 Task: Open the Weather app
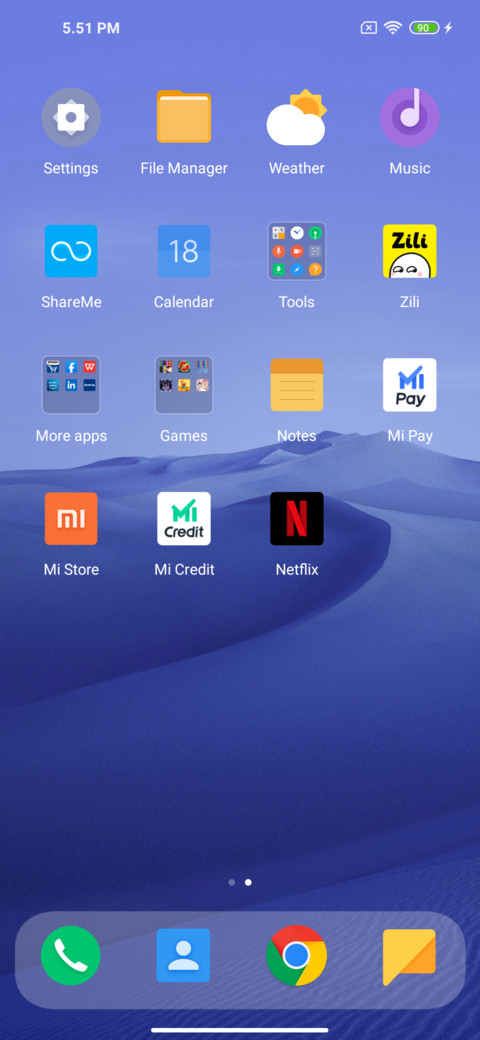click(296, 117)
